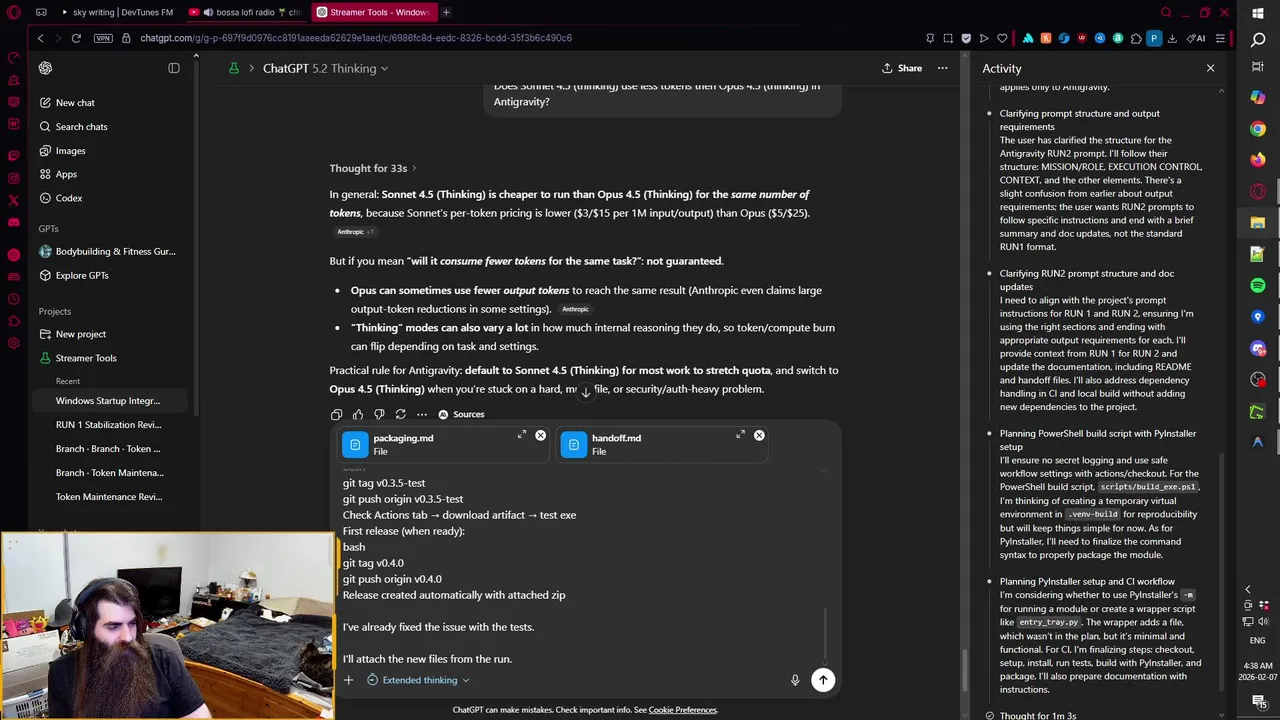Open Search chats
This screenshot has height=720, width=1280.
pos(81,127)
